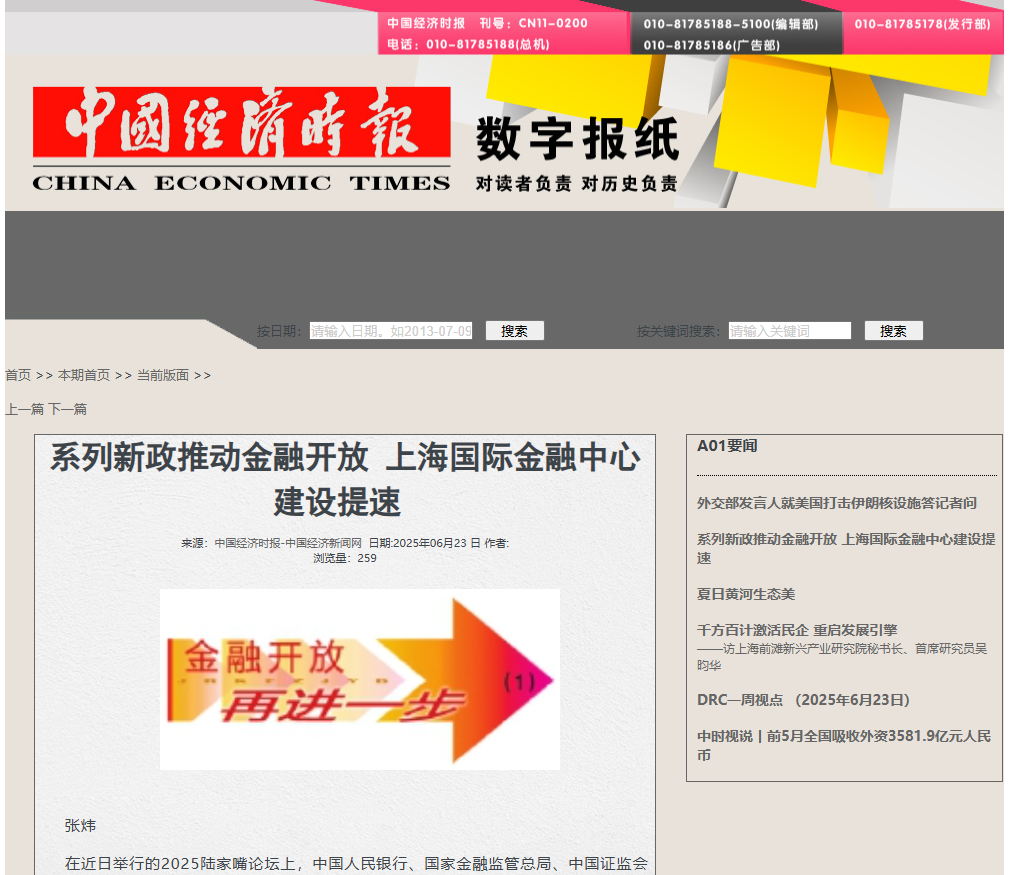Click the 金融开放再进一步 arrow image
Screen dimensions: 1010x875
(359, 680)
